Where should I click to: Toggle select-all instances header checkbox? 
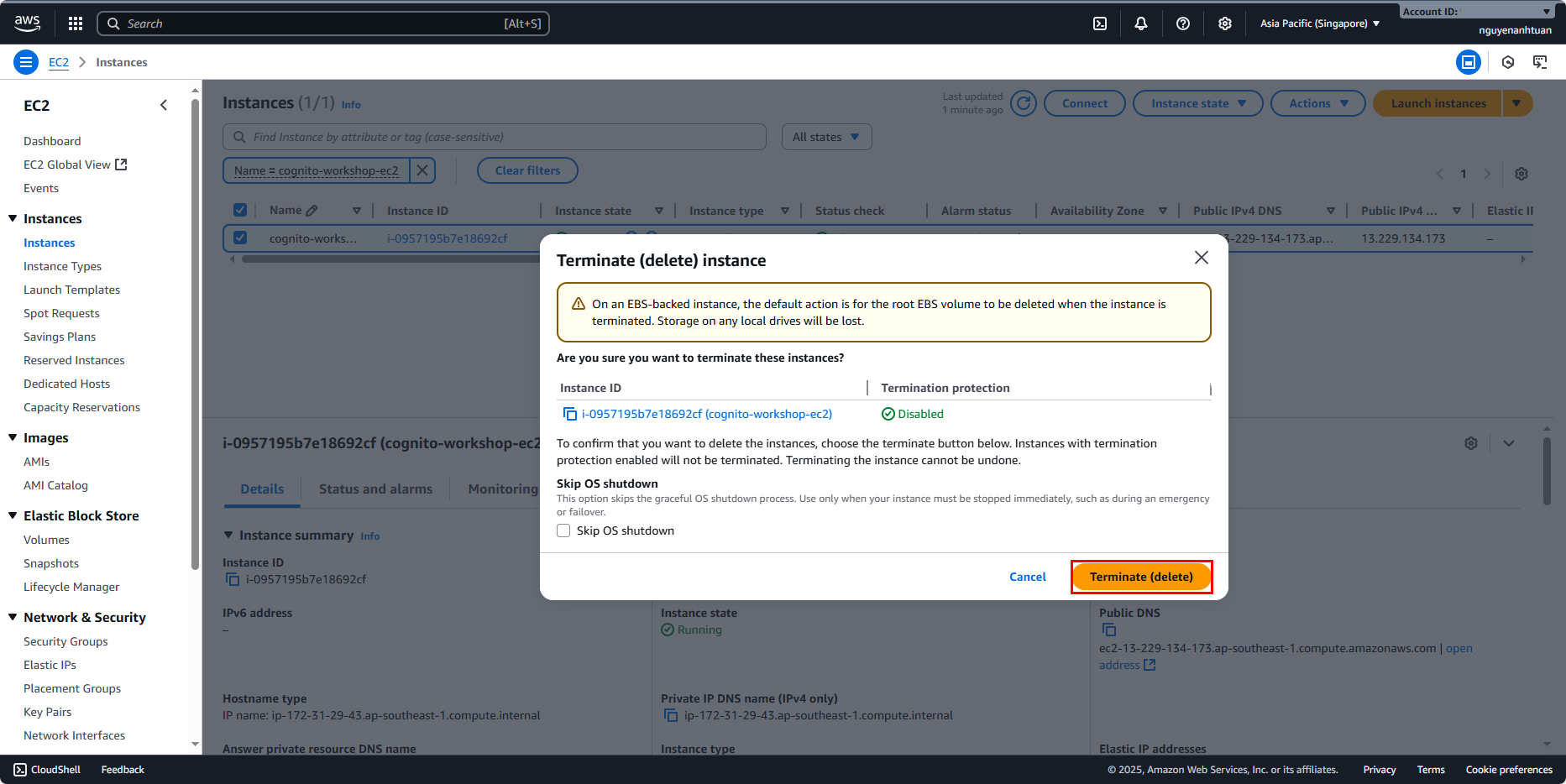tap(240, 211)
